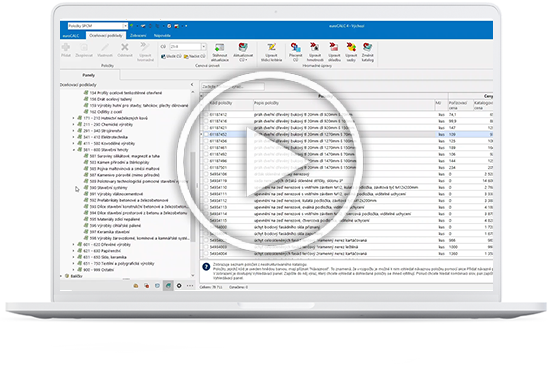Switch to the Zobrazení ribbon tab
The image size is (550, 382).
point(138,35)
